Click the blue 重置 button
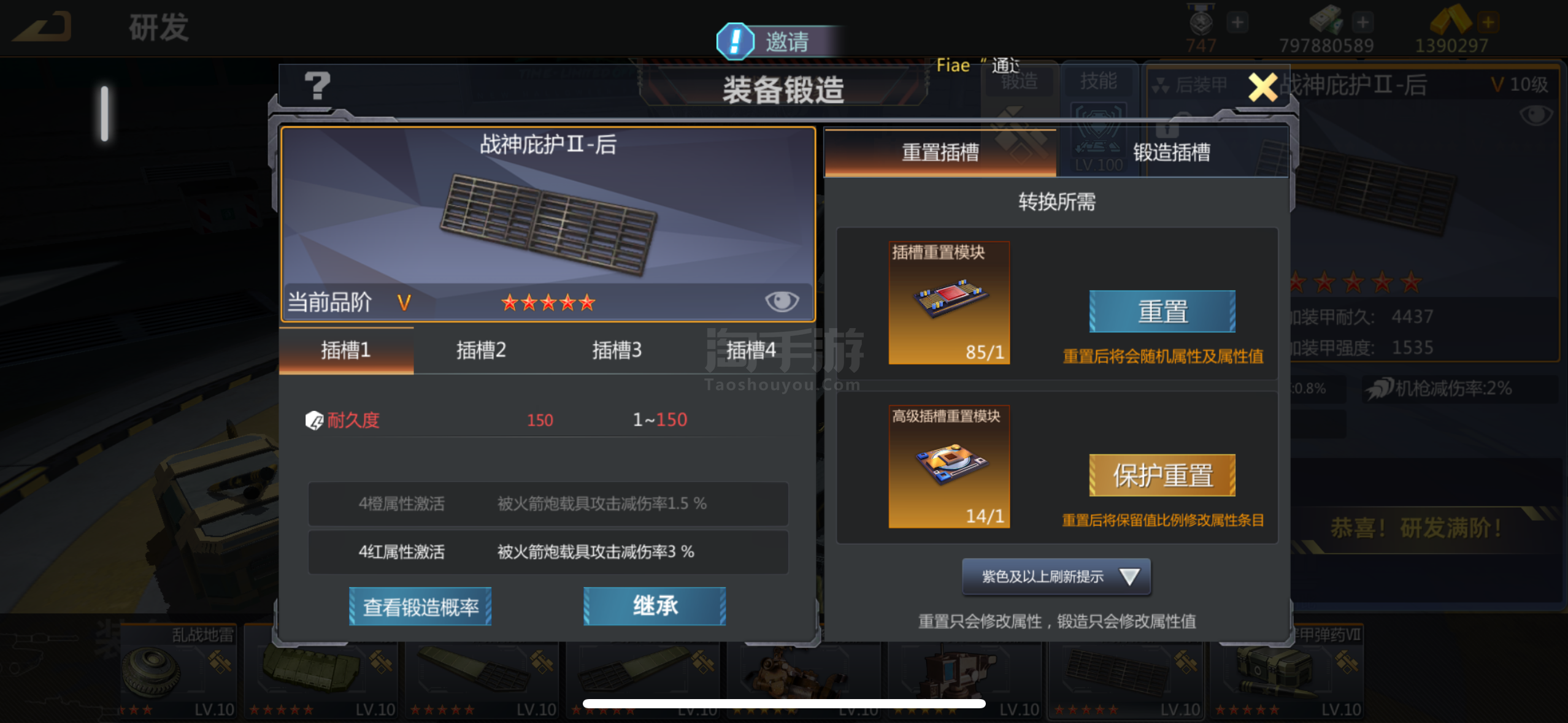The image size is (1568, 723). click(x=1162, y=312)
